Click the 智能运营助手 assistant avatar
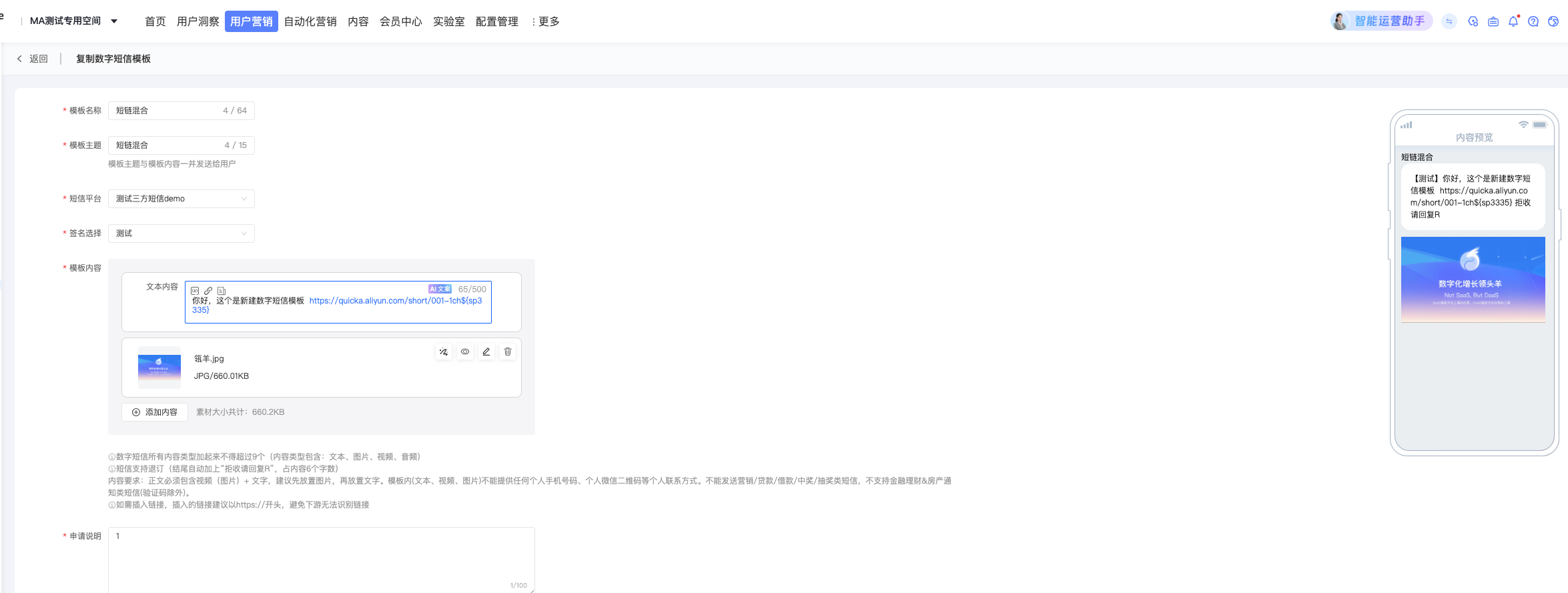The image size is (1568, 593). coord(1340,21)
